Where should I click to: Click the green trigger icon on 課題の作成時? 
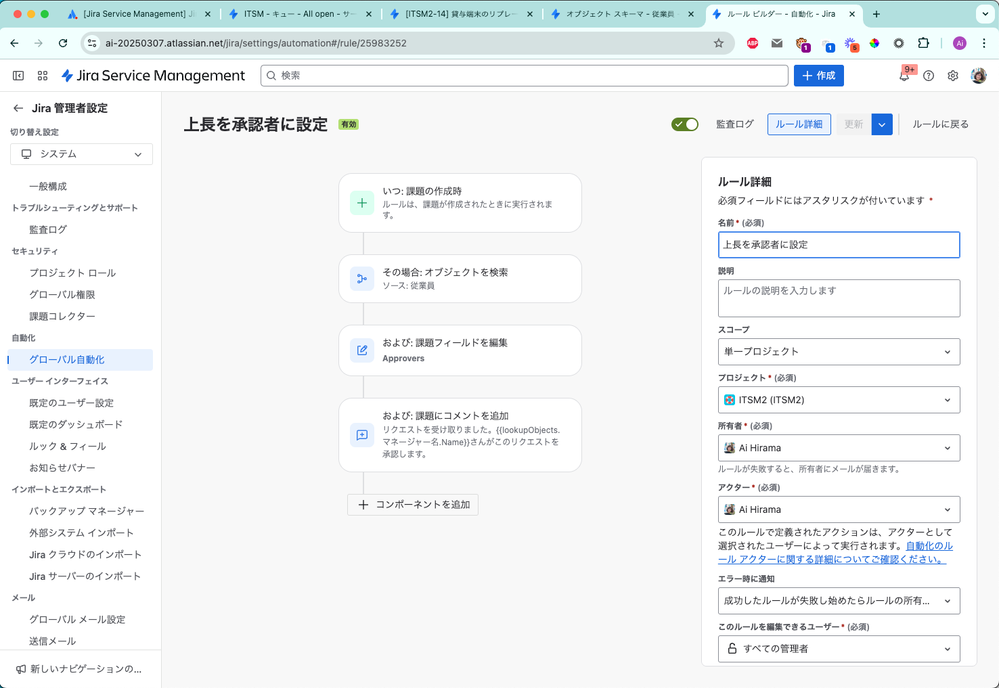point(361,202)
